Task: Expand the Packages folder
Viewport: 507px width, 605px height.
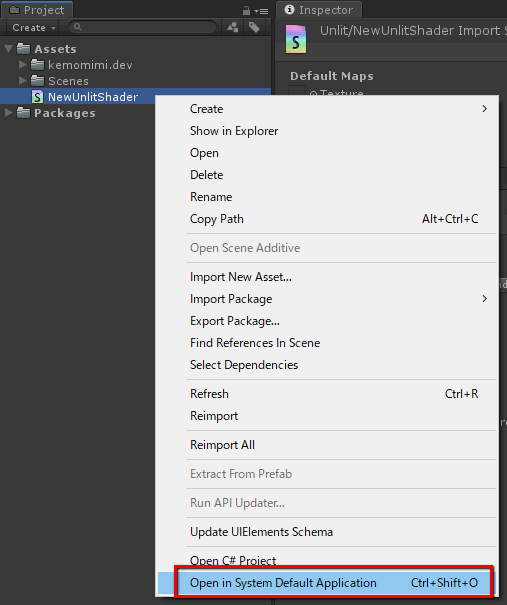Action: 8,113
